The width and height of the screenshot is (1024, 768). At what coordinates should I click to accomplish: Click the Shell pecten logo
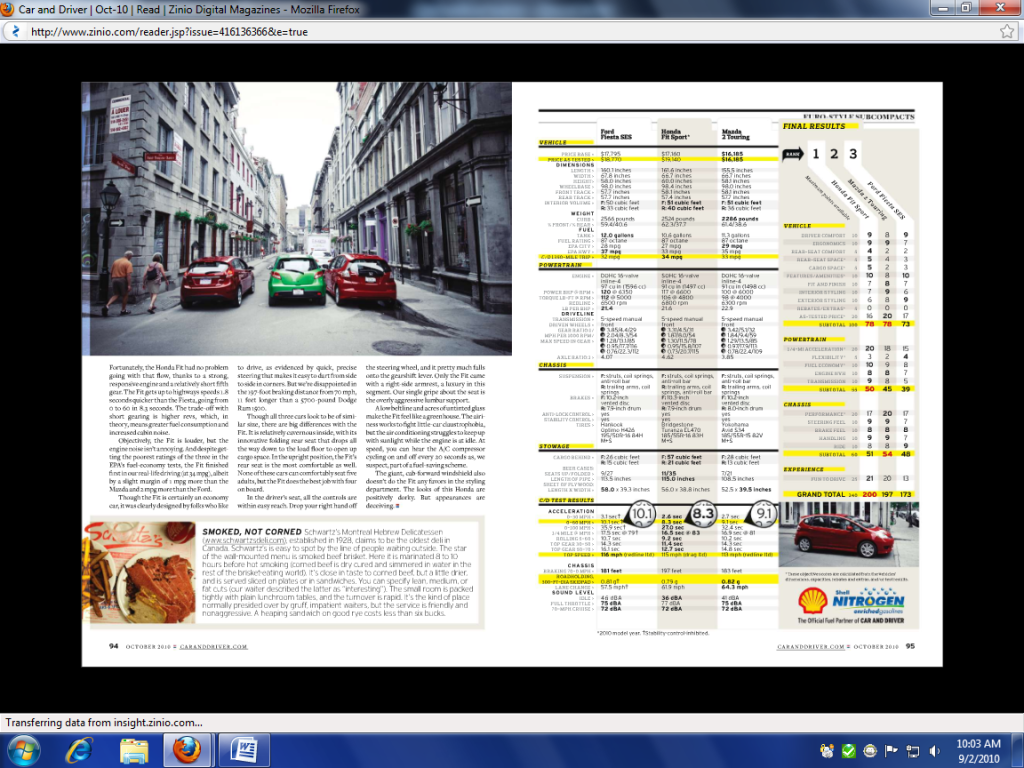pos(812,600)
